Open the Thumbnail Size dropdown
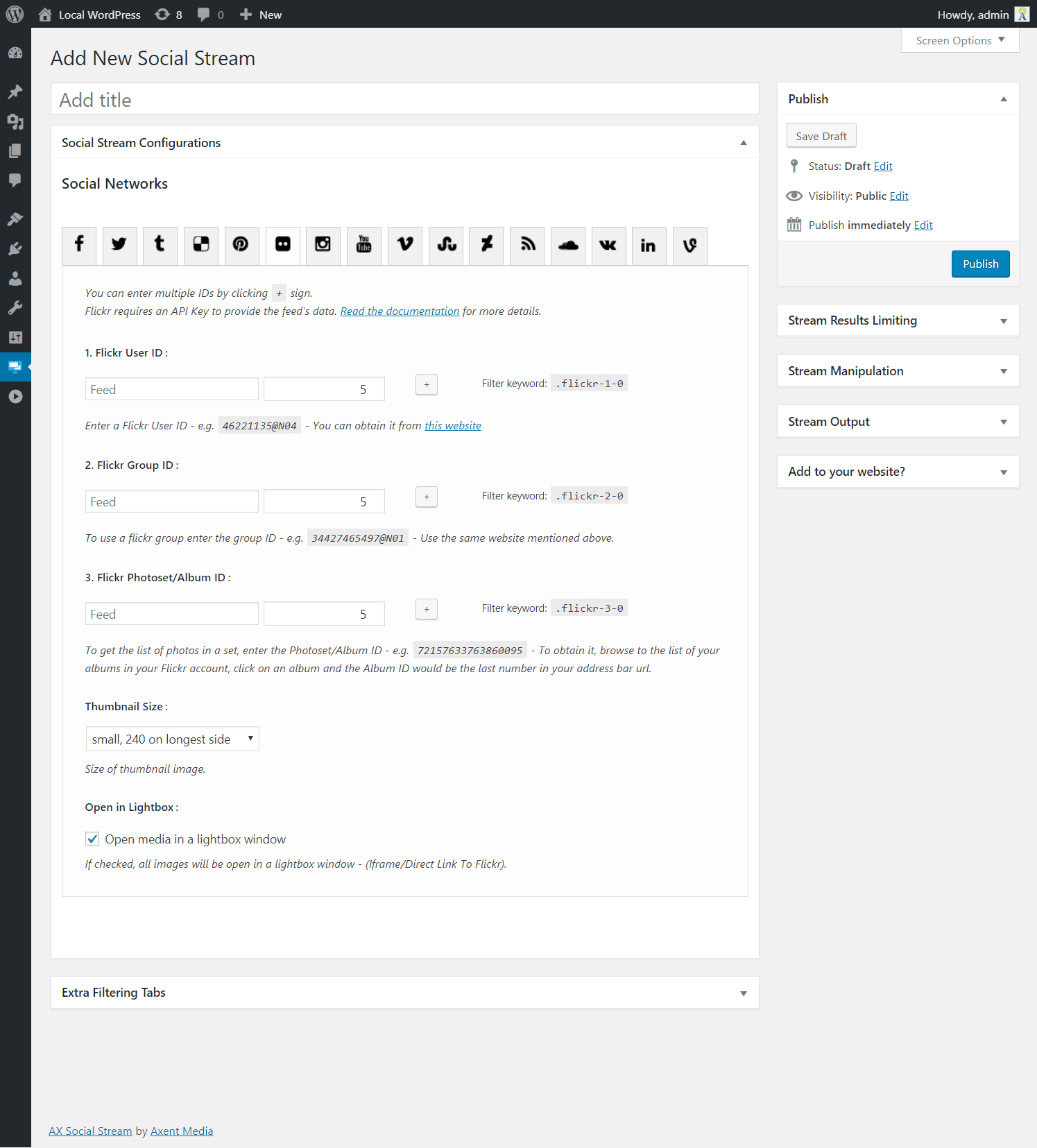 pyautogui.click(x=172, y=739)
